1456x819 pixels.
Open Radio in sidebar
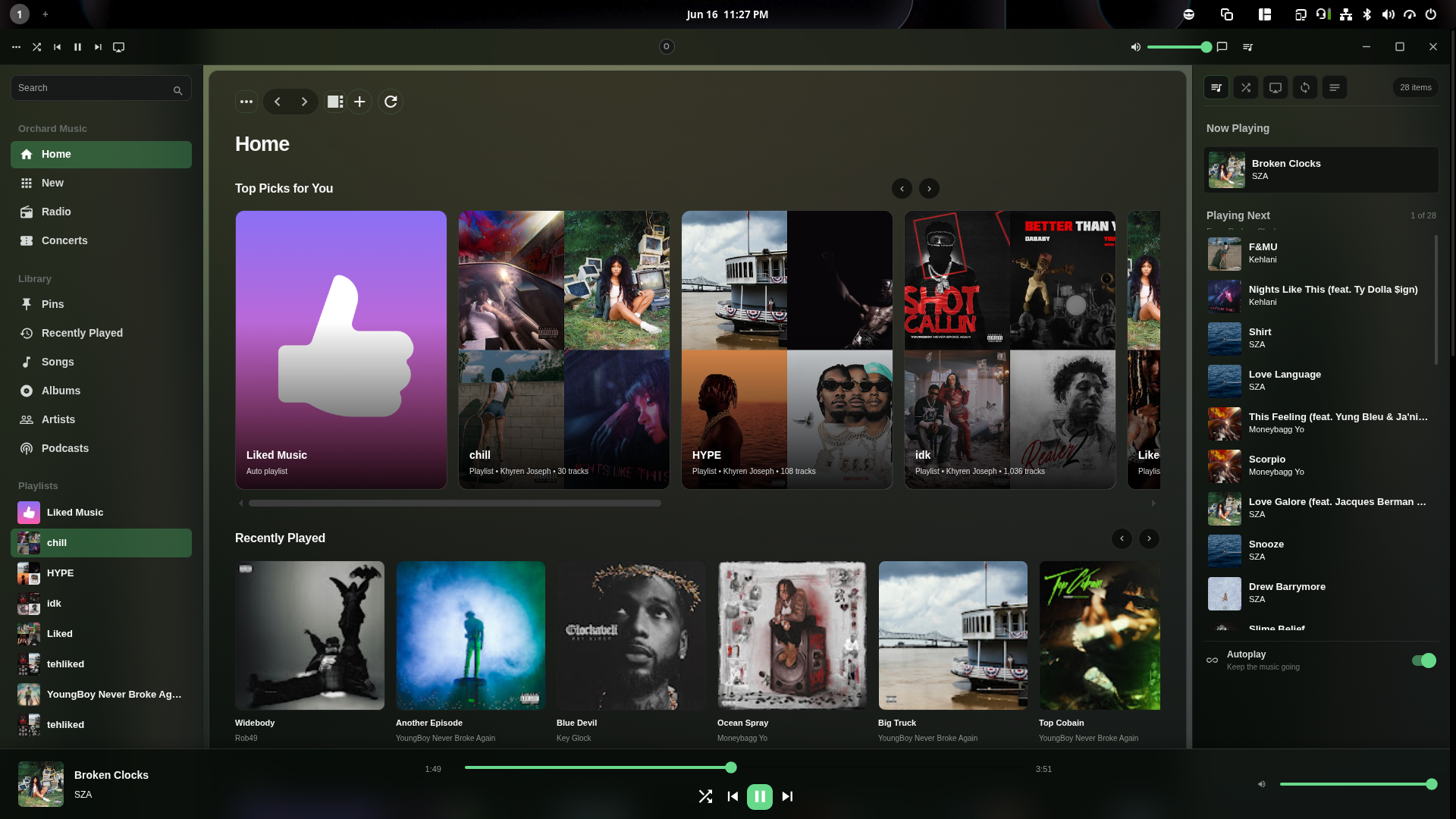click(x=101, y=212)
